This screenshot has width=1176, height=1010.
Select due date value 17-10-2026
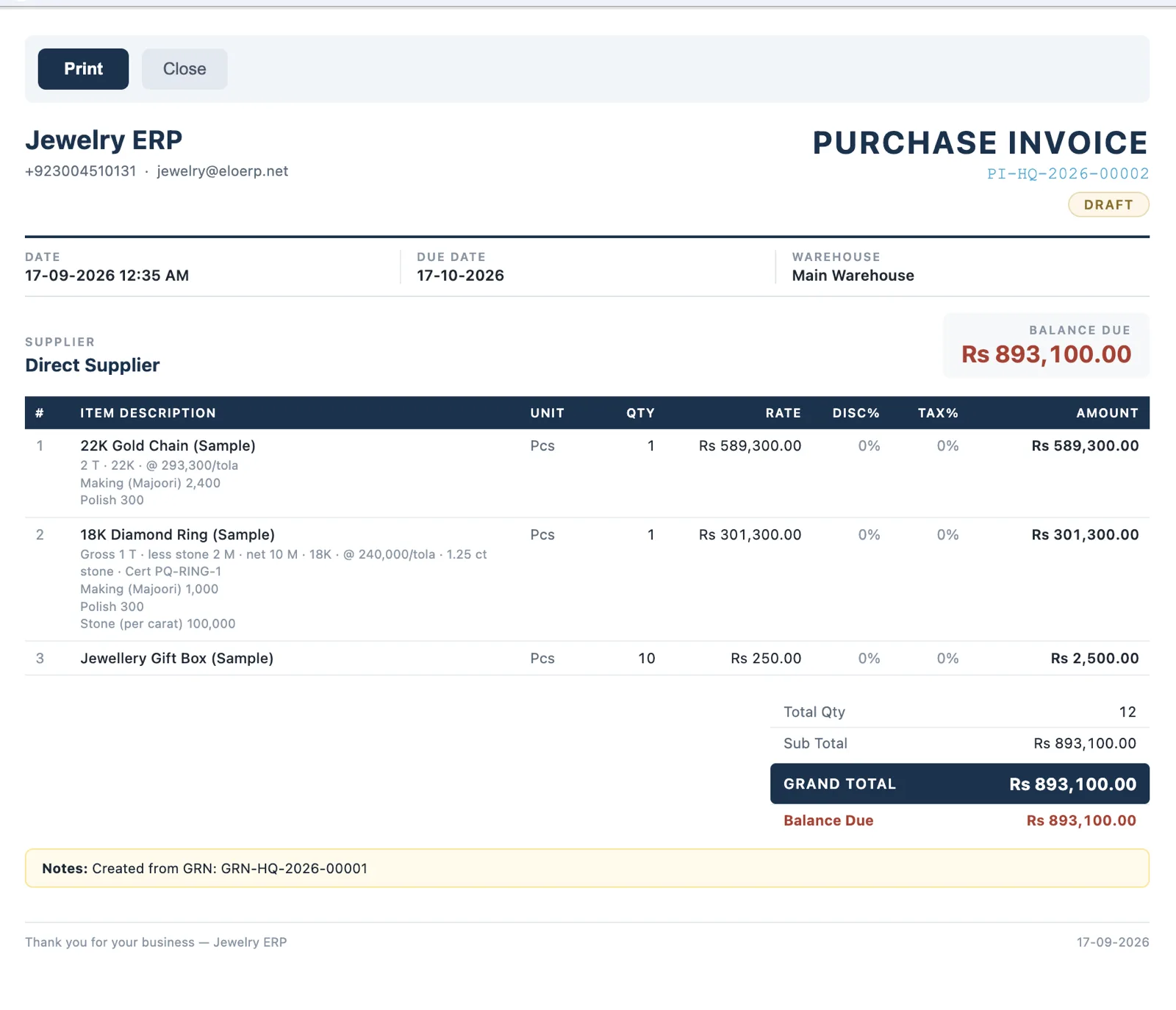point(460,276)
